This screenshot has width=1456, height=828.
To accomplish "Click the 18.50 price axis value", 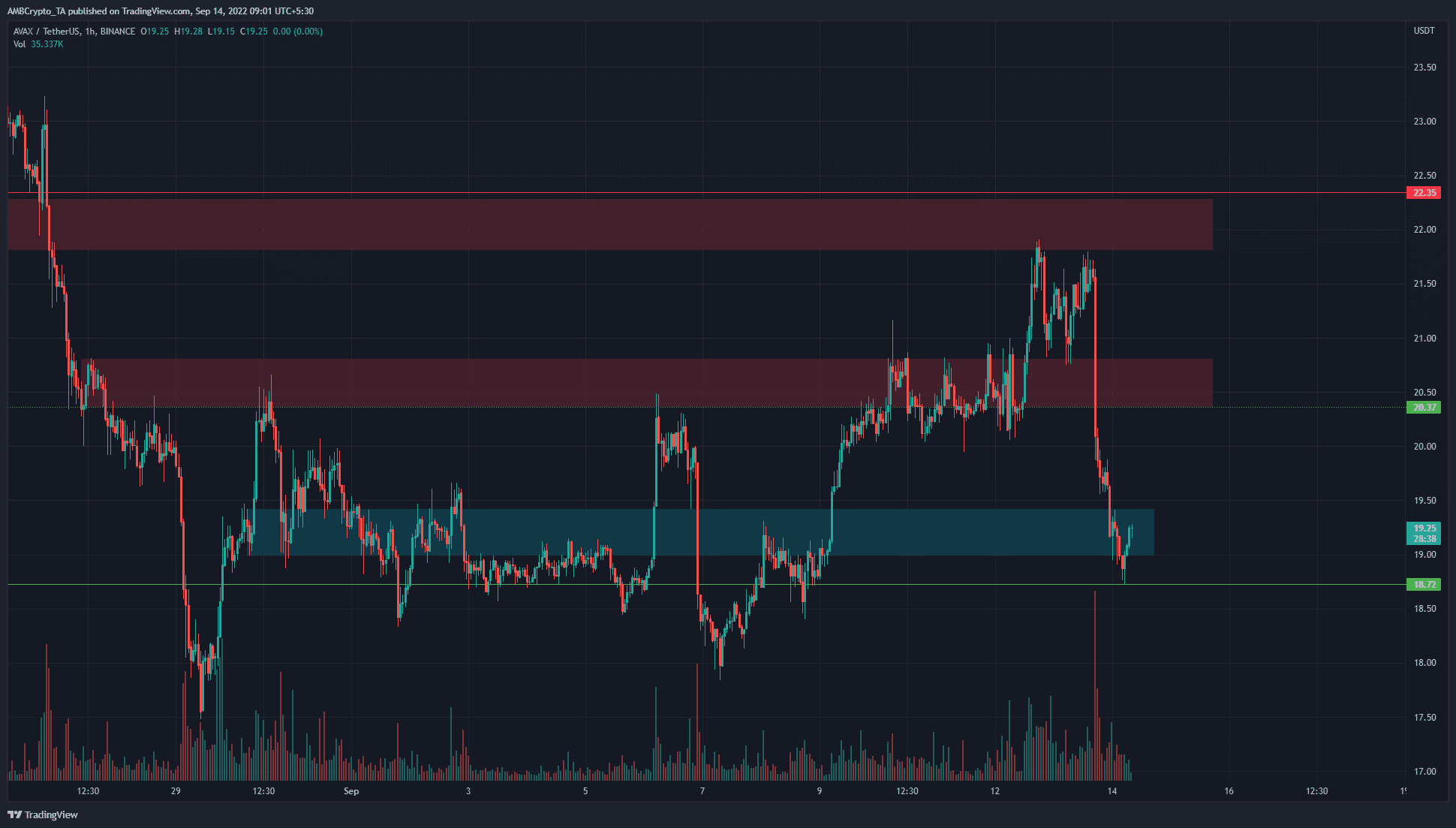I will 1424,609.
